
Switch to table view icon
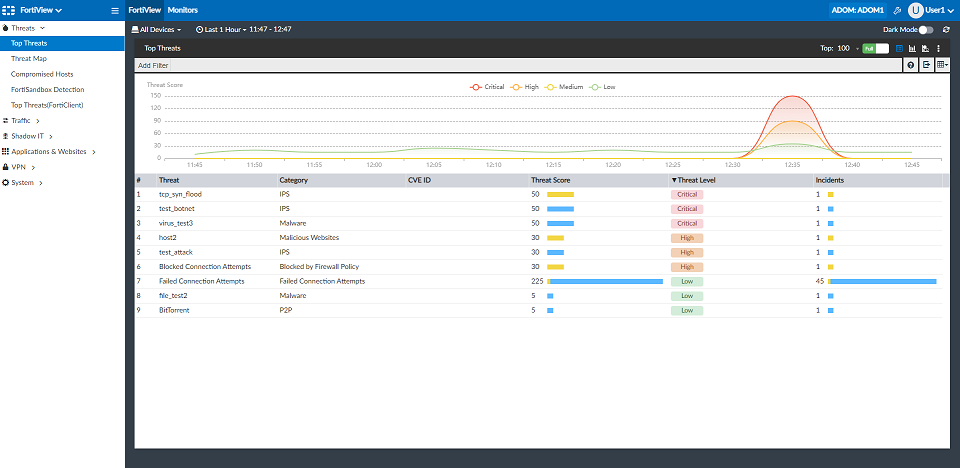(x=899, y=48)
